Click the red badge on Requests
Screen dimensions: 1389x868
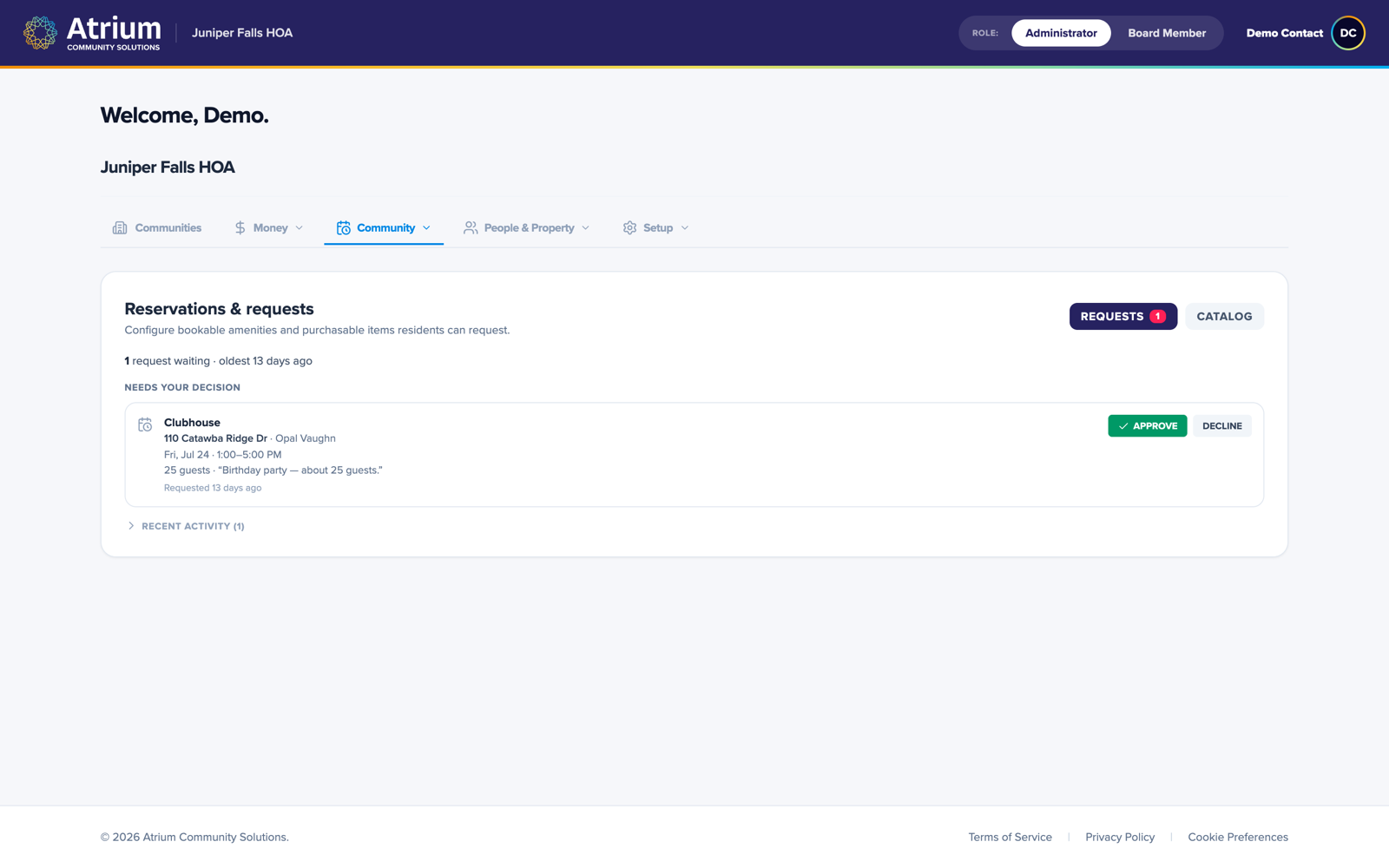(x=1157, y=317)
